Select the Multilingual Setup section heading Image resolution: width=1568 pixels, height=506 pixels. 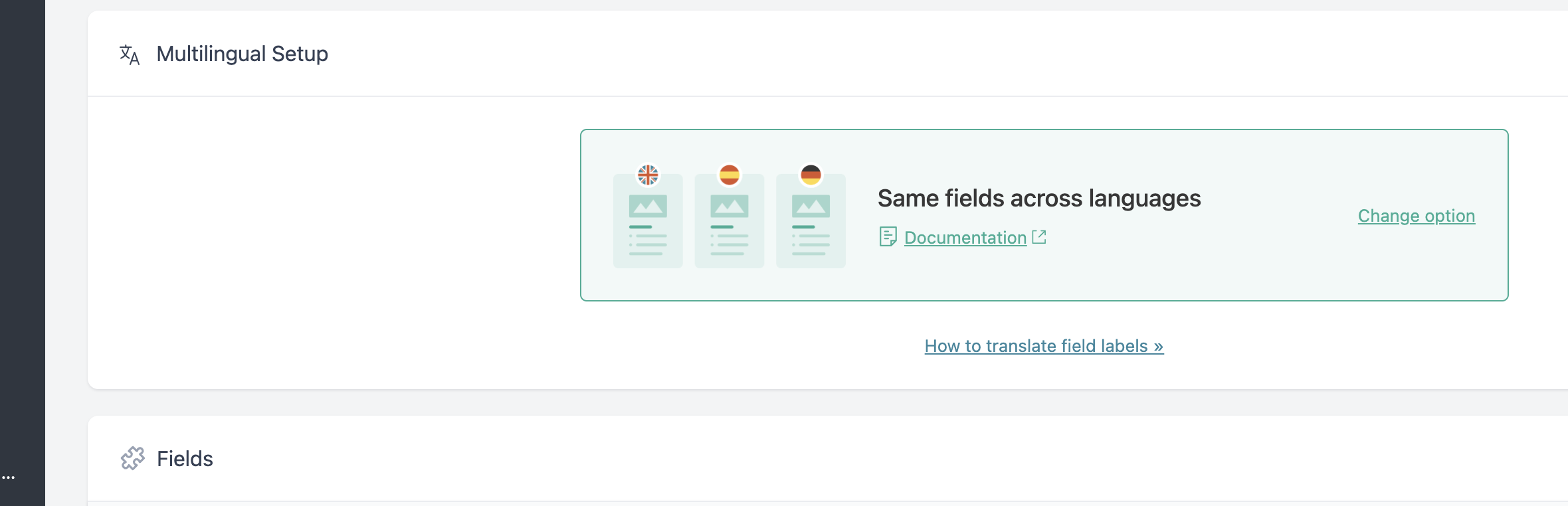(242, 54)
